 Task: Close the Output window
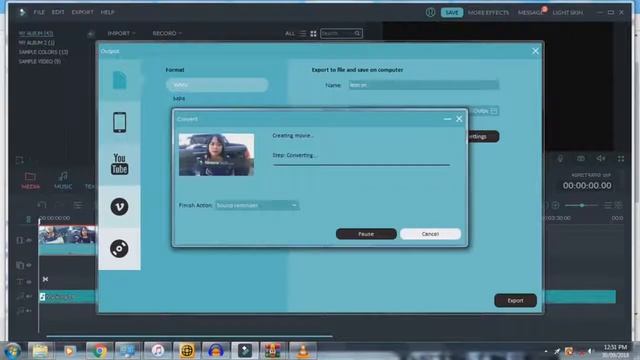click(x=535, y=51)
